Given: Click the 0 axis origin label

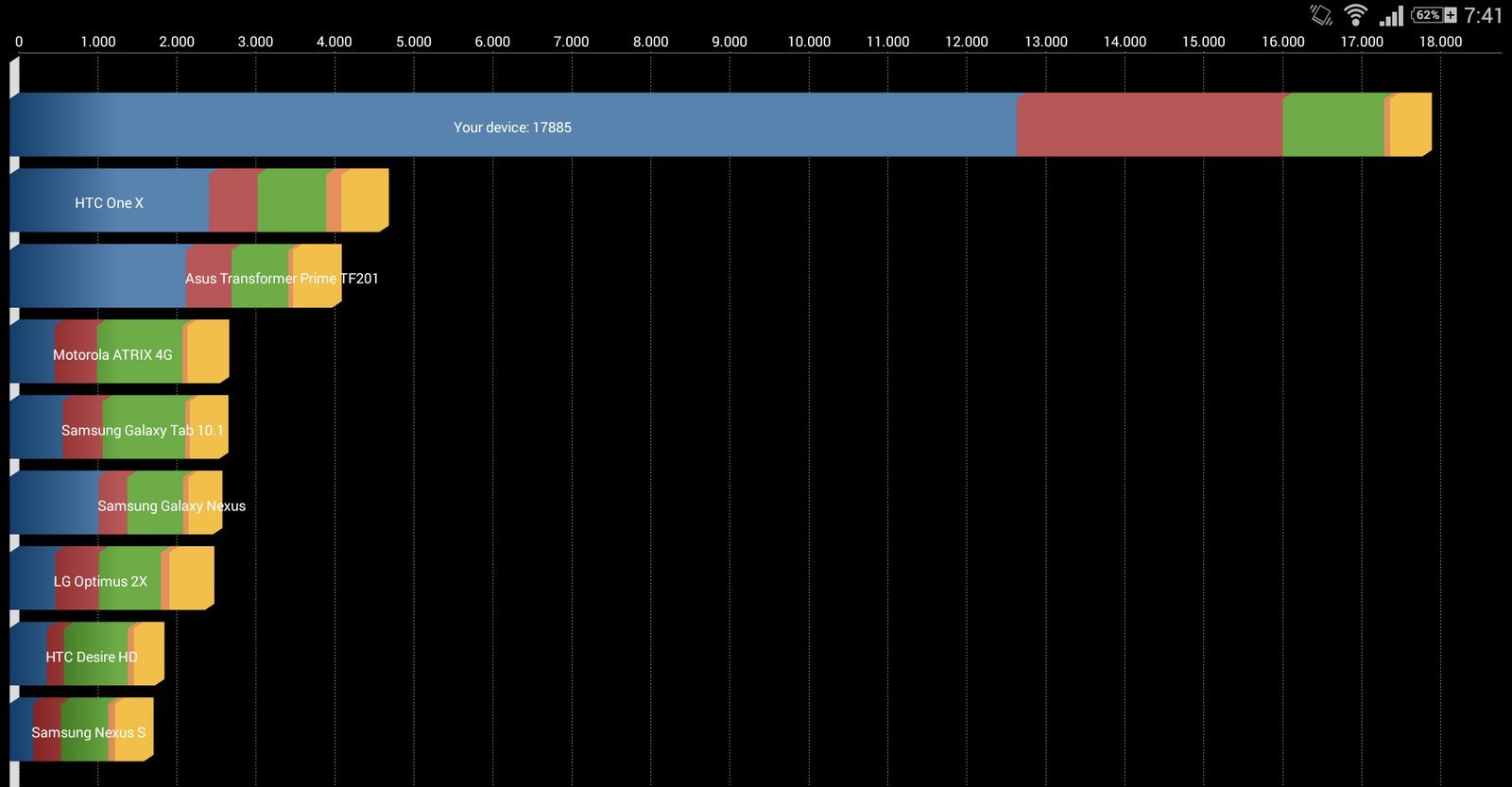Looking at the screenshot, I should (x=19, y=42).
